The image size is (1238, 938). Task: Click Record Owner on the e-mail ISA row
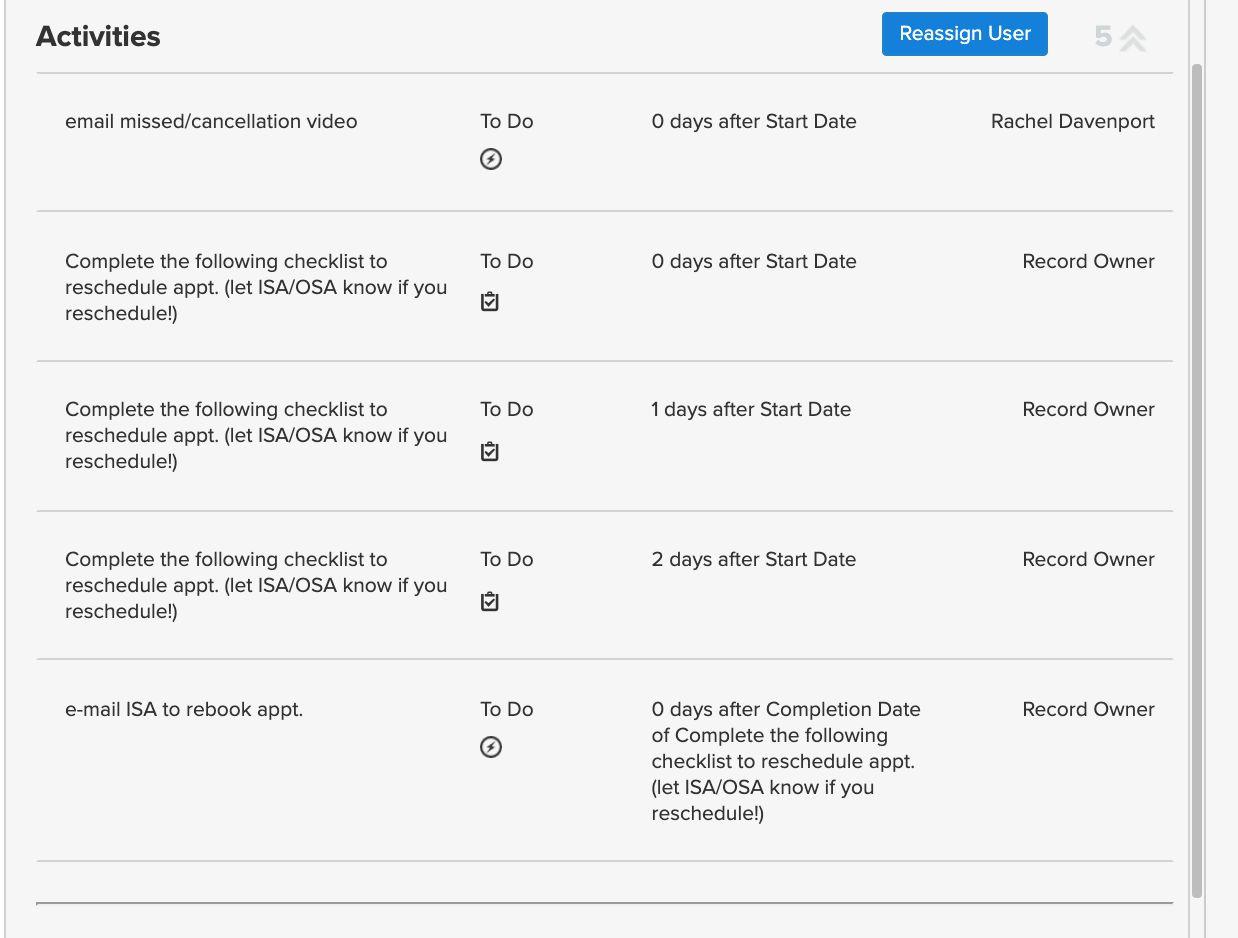1088,710
